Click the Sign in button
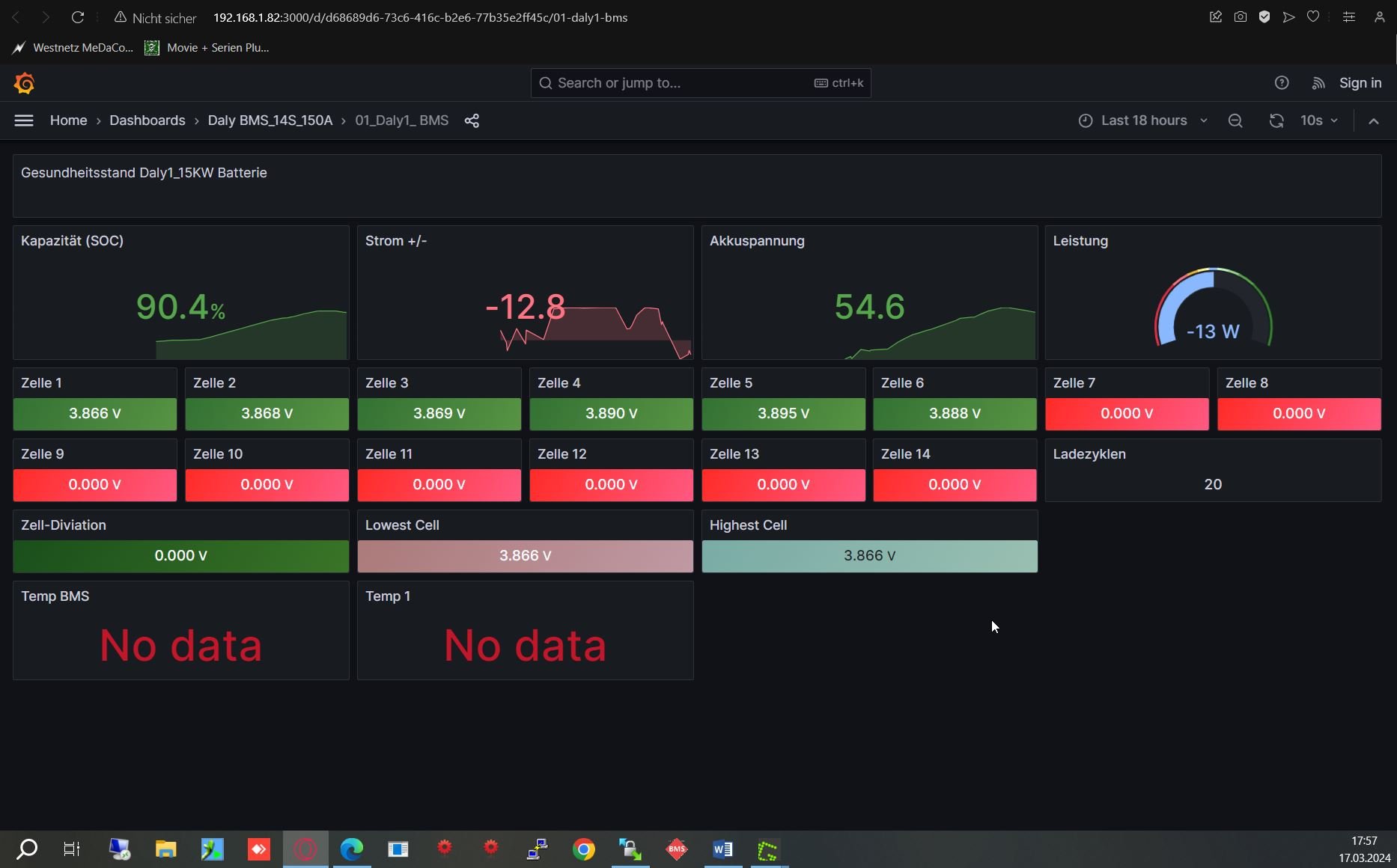This screenshot has width=1397, height=868. pyautogui.click(x=1360, y=83)
